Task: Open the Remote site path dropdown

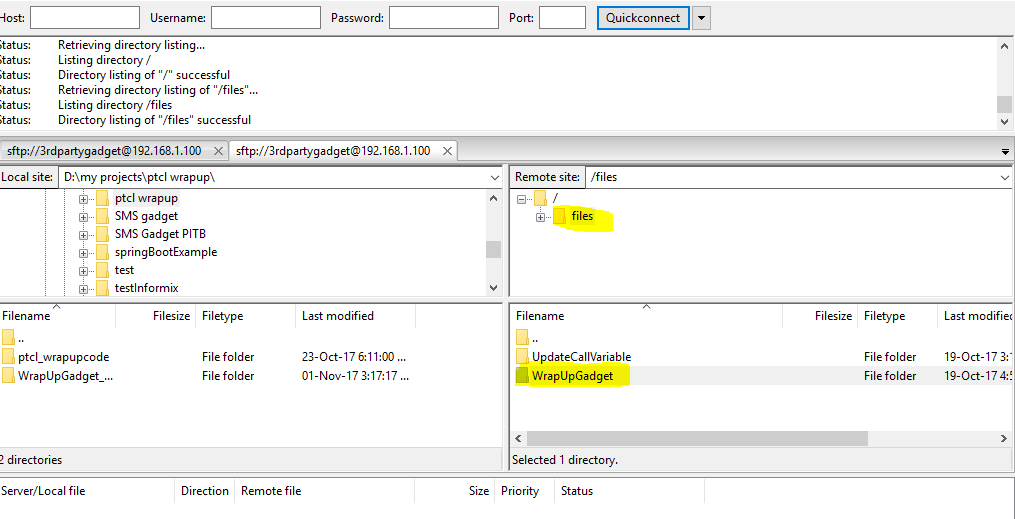Action: pos(1004,177)
